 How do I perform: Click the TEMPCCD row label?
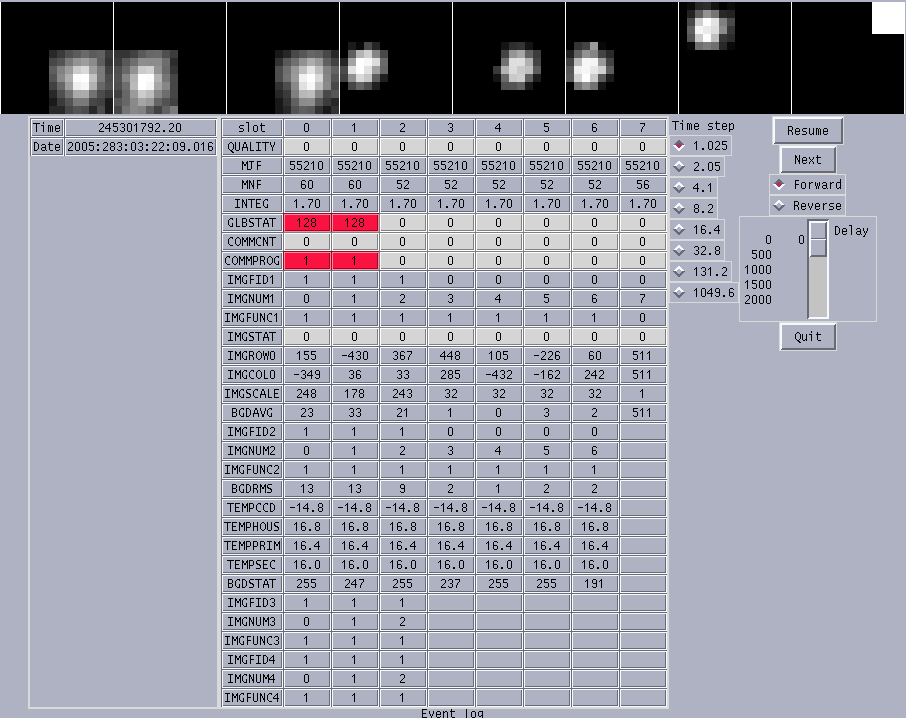252,508
